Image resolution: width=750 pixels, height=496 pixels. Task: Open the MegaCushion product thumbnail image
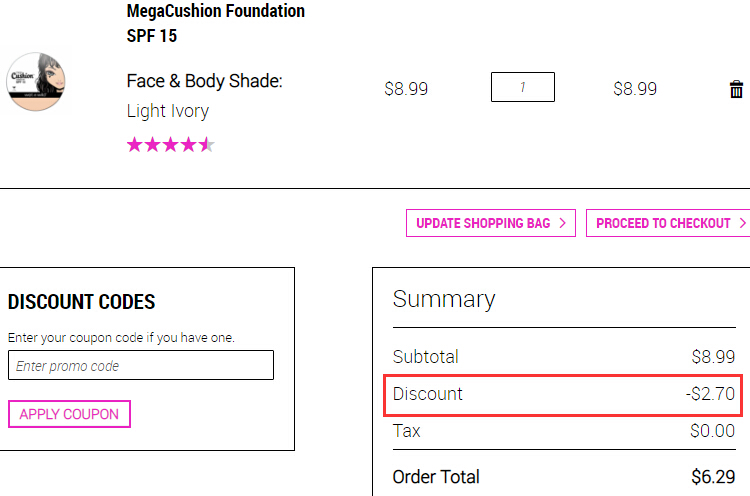pos(36,82)
